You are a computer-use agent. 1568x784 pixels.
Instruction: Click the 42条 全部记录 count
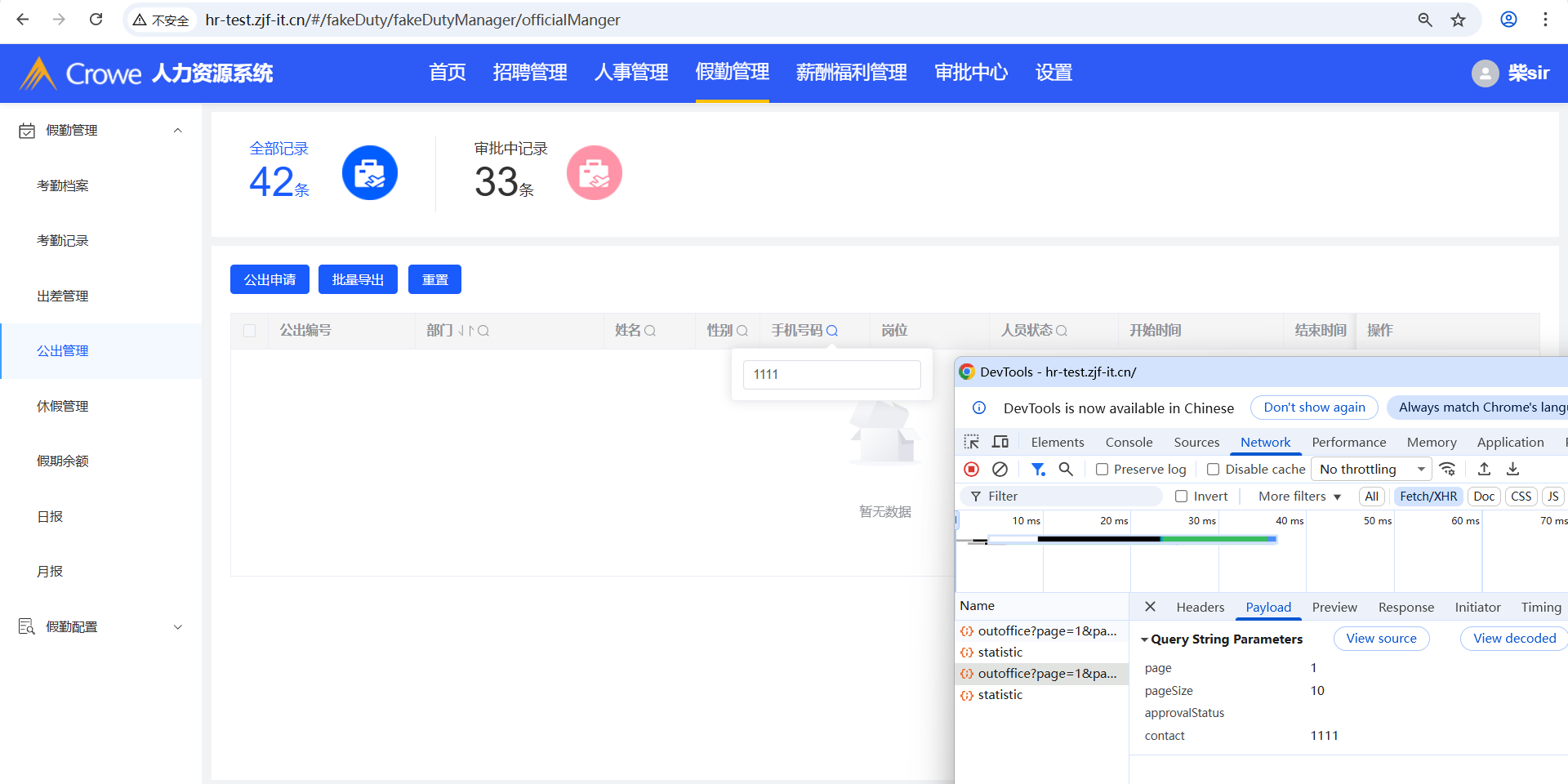pos(279,181)
